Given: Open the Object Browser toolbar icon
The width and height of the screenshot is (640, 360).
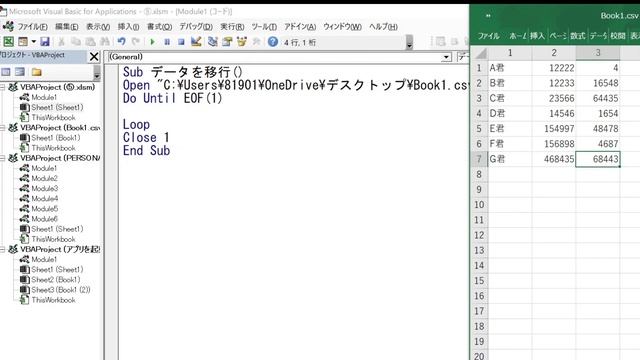Looking at the screenshot, I should 242,42.
